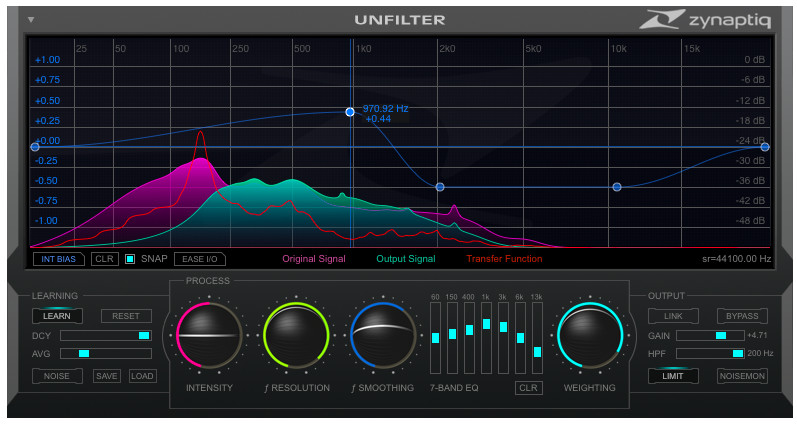Toggle the LINK button
Screen dimensions: 797x425
pos(673,316)
